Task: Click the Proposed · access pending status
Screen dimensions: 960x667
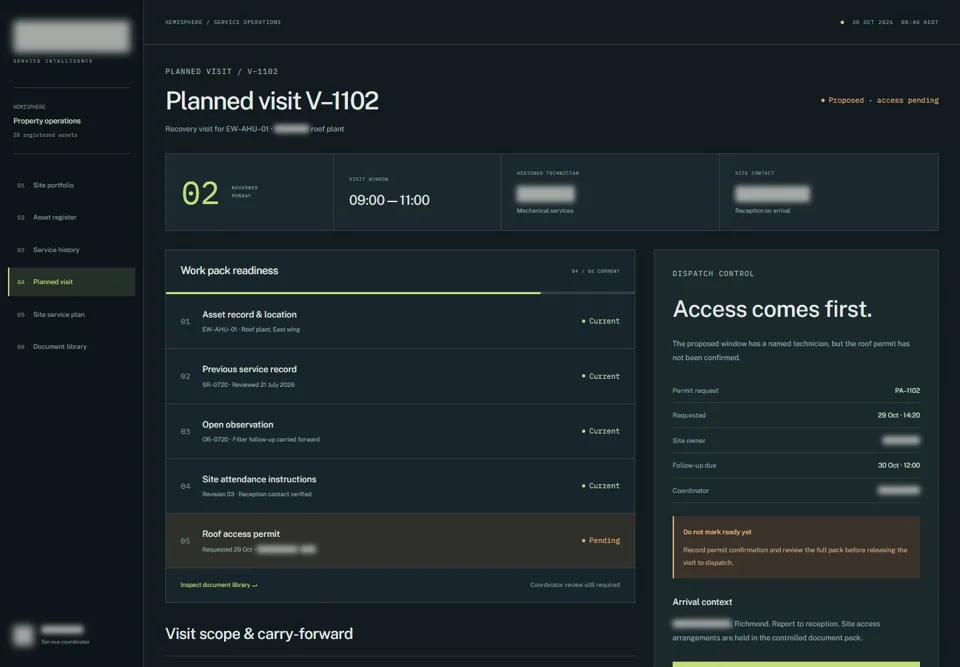Action: click(x=879, y=100)
